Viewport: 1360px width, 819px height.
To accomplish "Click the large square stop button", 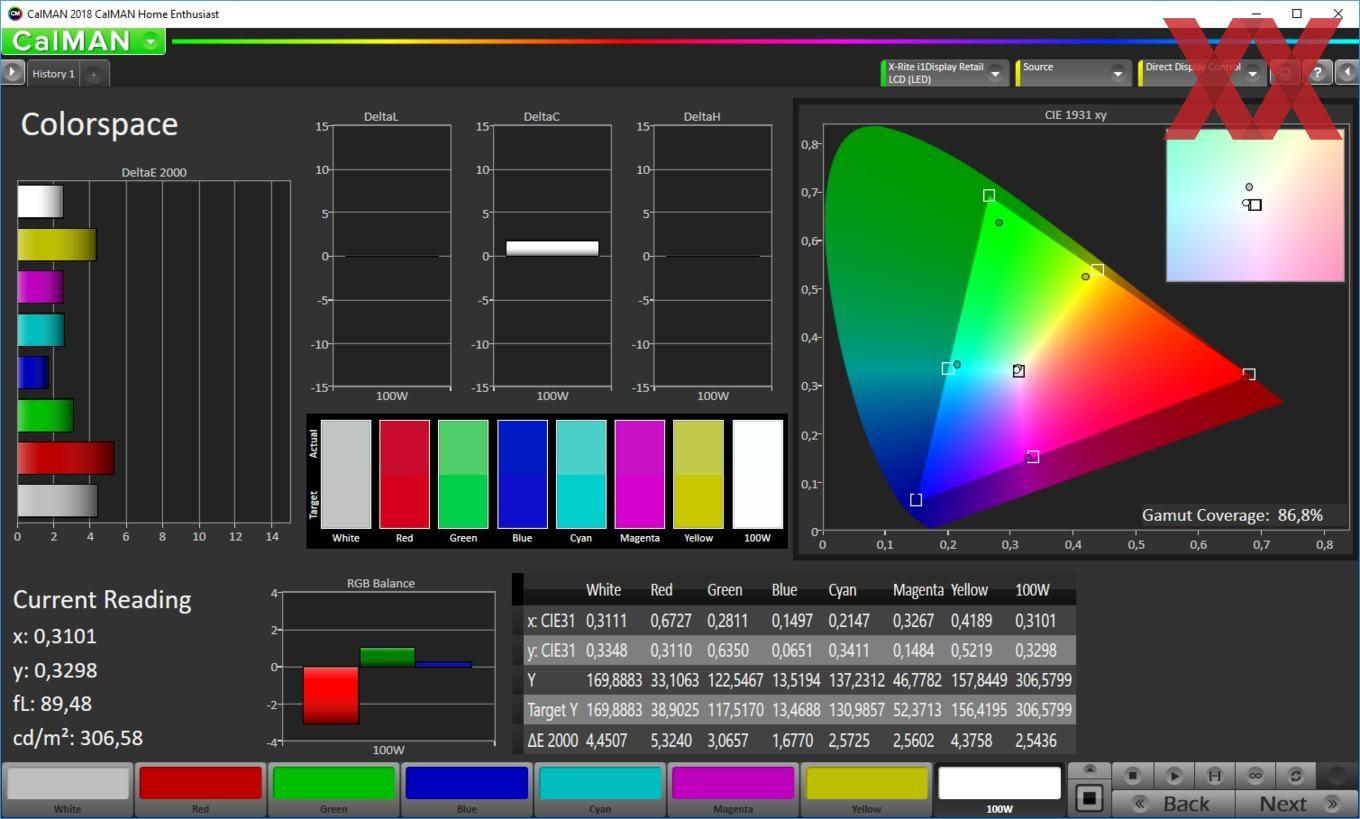I will coord(1089,798).
